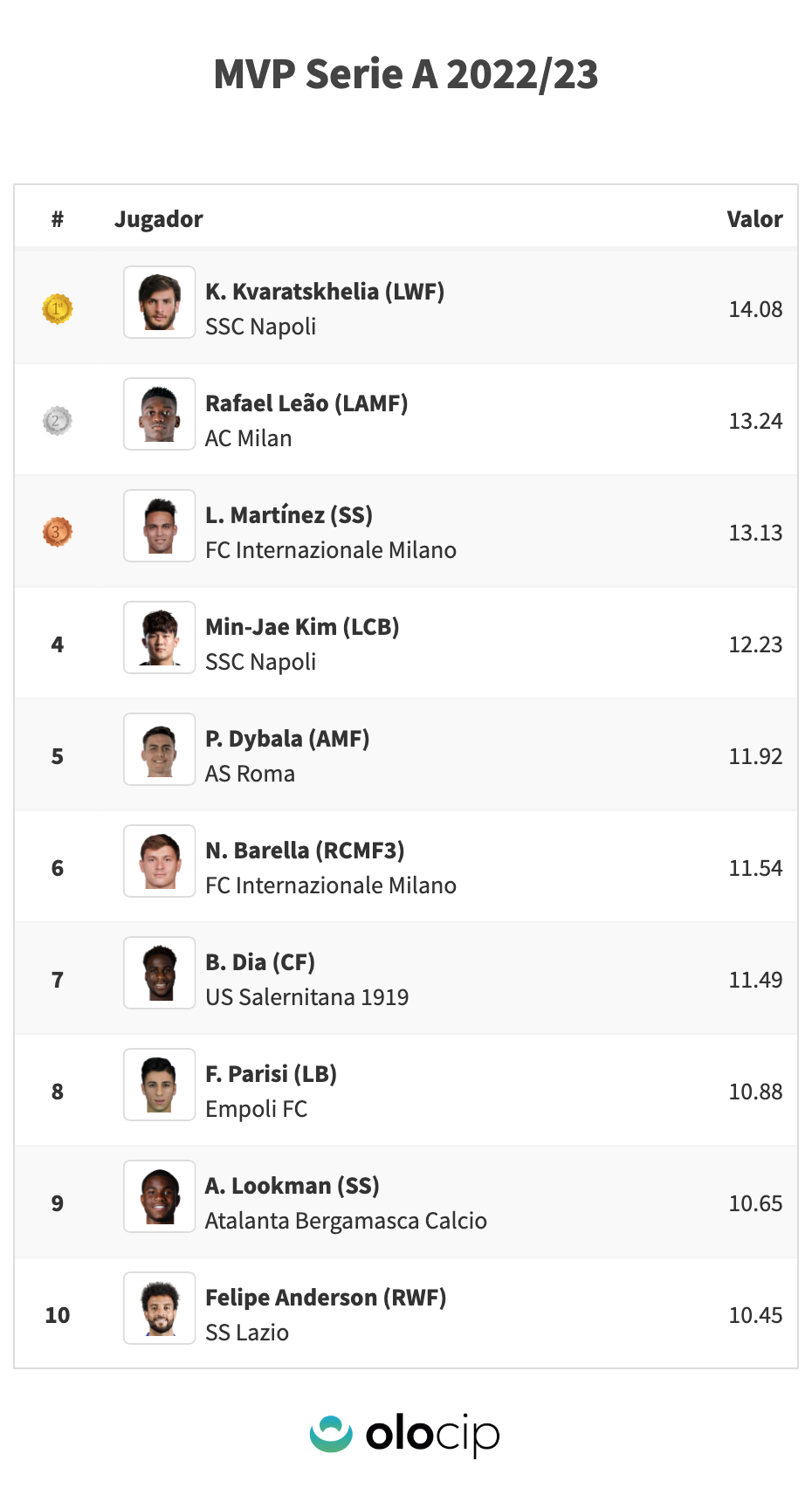This screenshot has height=1488, width=812.
Task: Select Felipe Anderson (RWF) name
Action: [x=326, y=1298]
